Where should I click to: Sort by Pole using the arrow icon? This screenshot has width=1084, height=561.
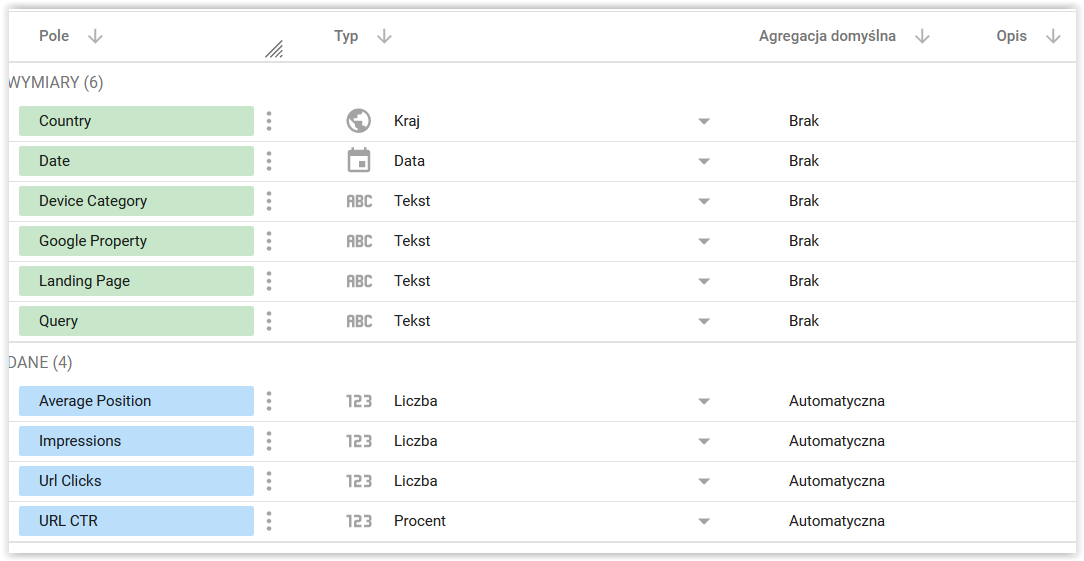(x=95, y=37)
